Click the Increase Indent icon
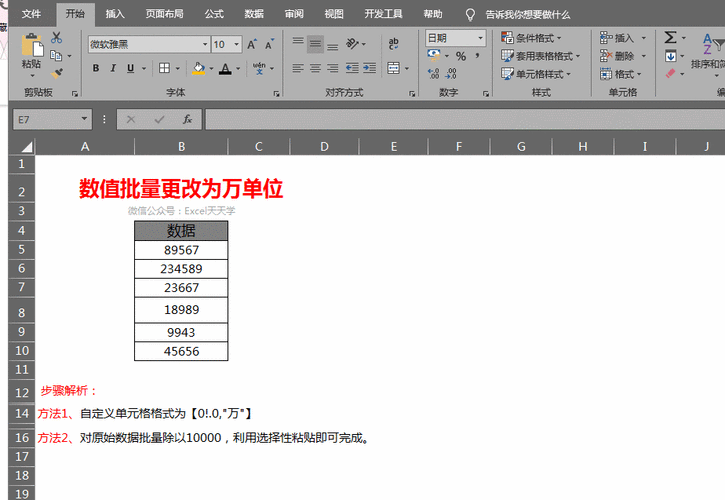Image resolution: width=725 pixels, height=500 pixels. (x=369, y=68)
